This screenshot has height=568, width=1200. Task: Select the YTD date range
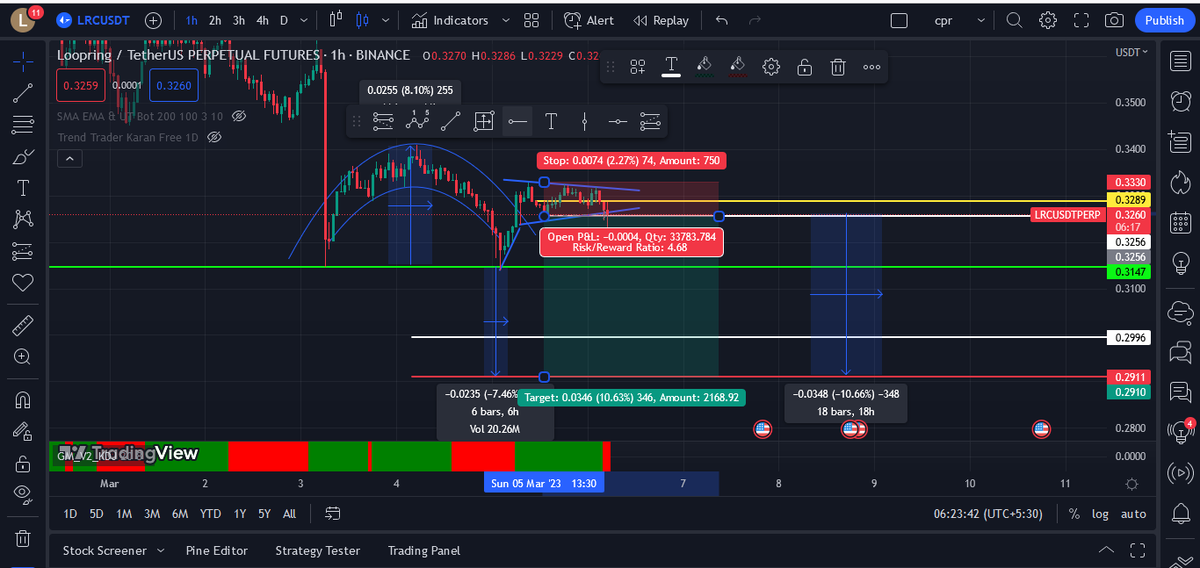tap(210, 514)
